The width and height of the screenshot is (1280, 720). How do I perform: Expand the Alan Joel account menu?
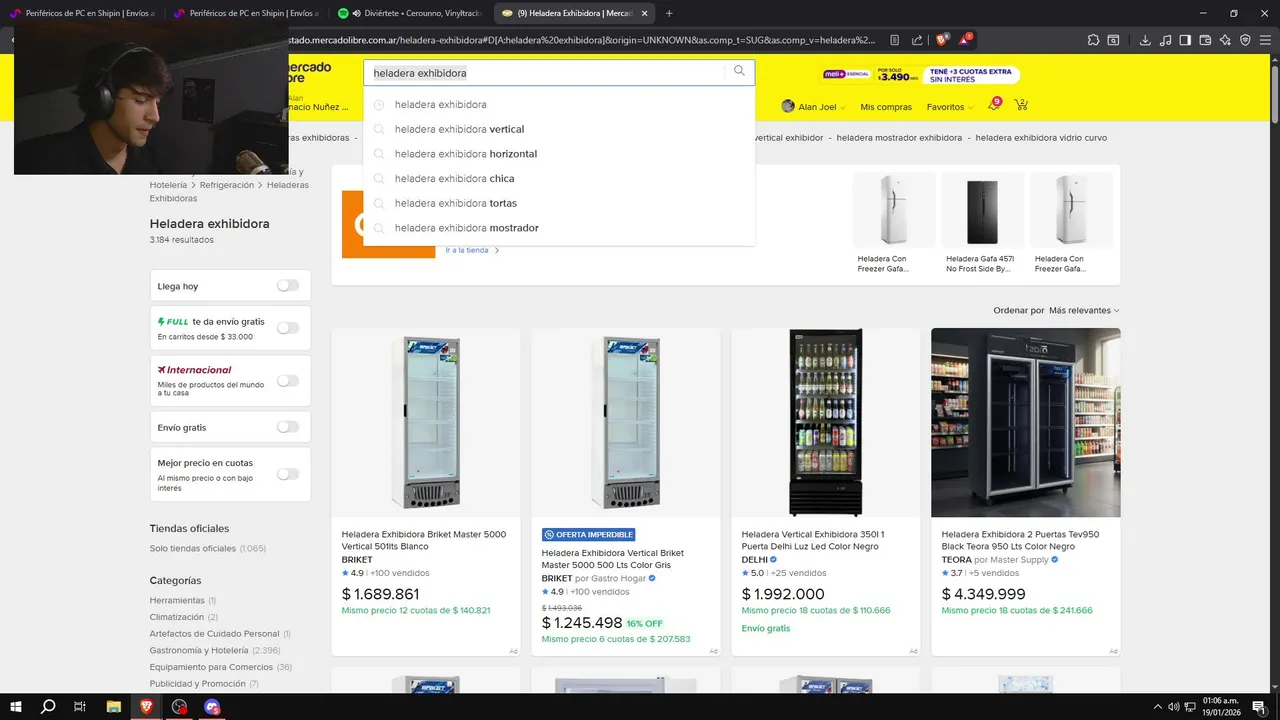814,107
